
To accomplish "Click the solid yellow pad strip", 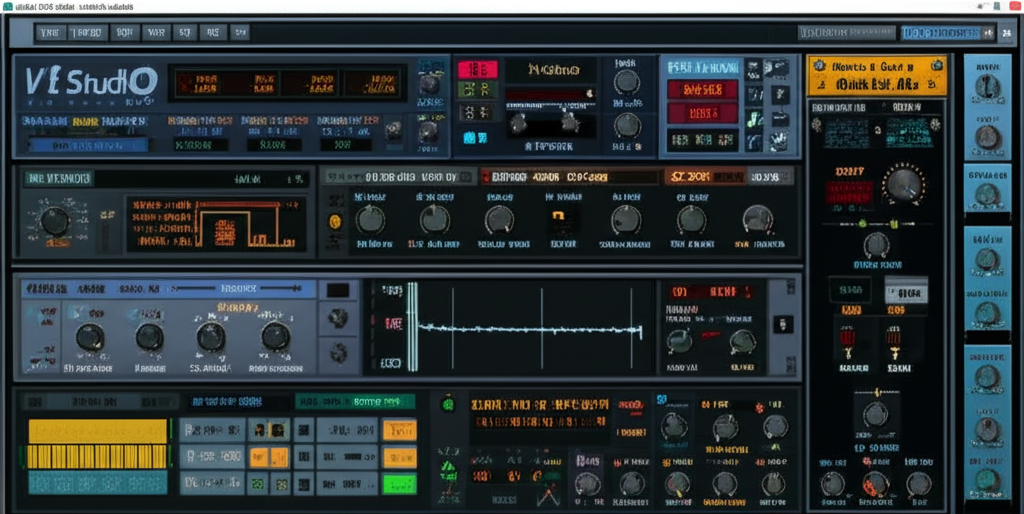I will click(x=97, y=431).
